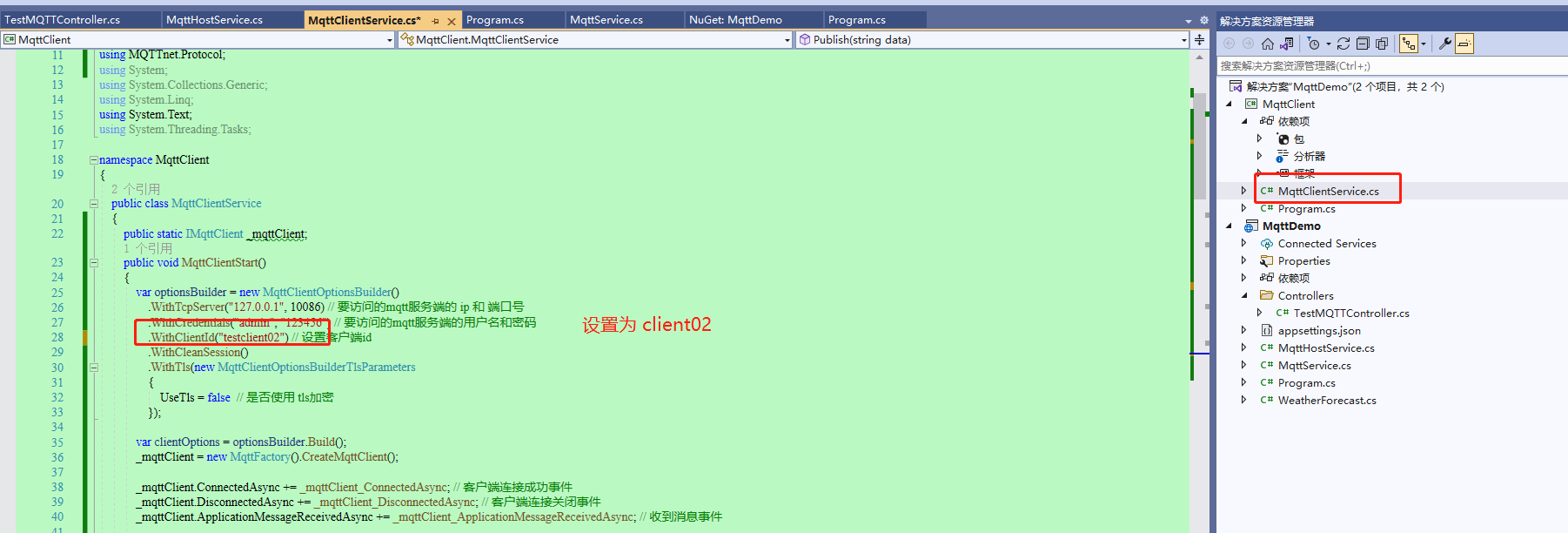The image size is (1568, 533).
Task: Click '2 个引用' CodeLens above class
Action: [x=136, y=189]
